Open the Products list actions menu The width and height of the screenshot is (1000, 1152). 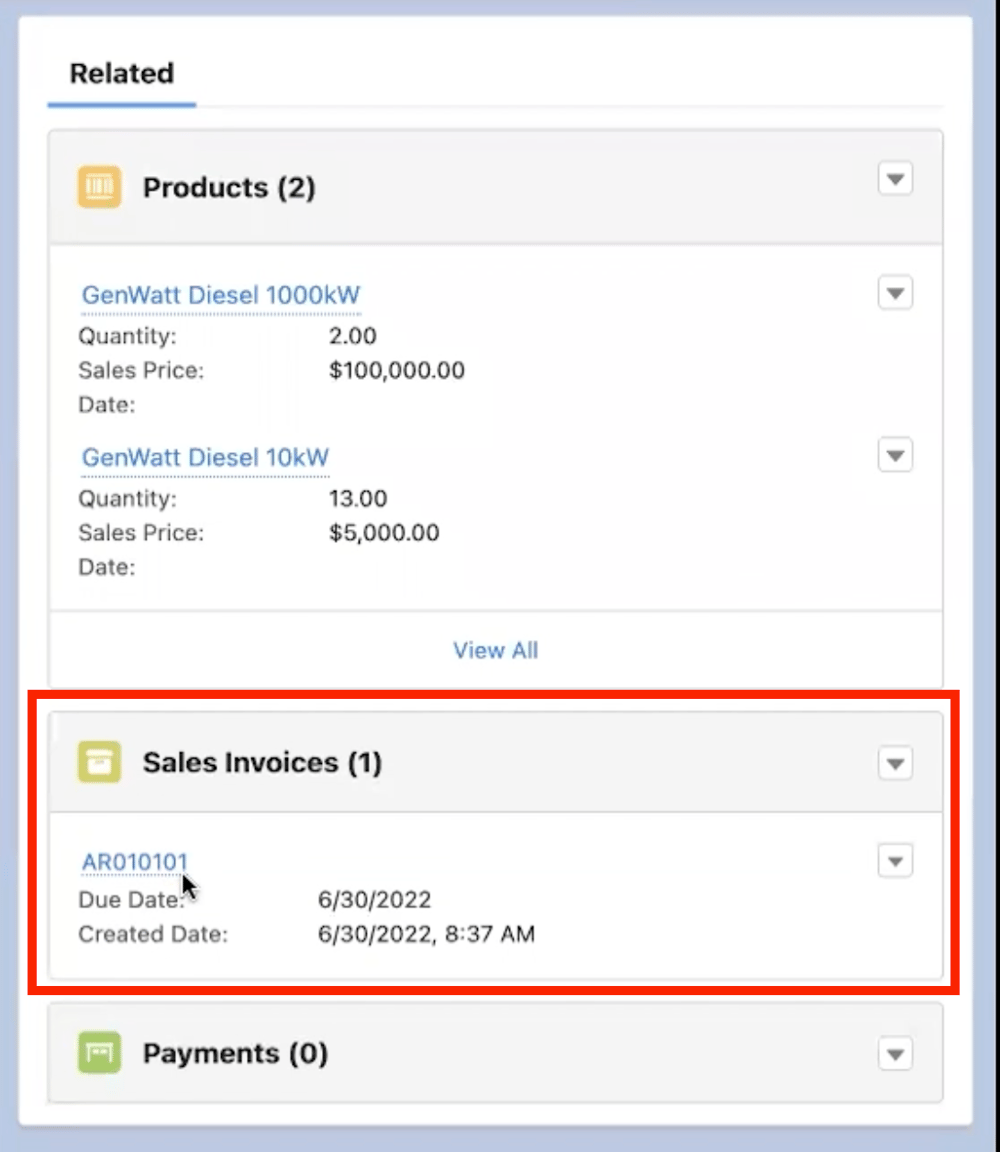(896, 178)
